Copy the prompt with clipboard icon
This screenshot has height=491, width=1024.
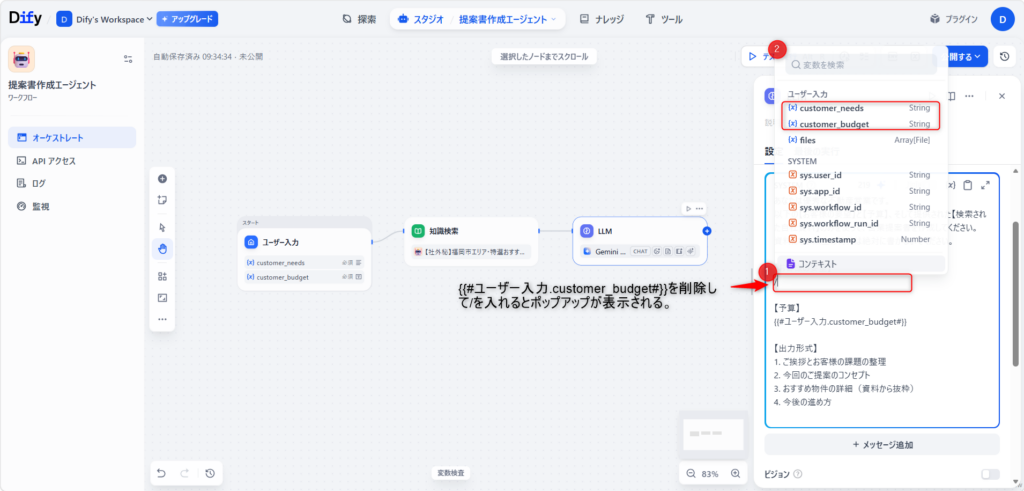pyautogui.click(x=968, y=185)
